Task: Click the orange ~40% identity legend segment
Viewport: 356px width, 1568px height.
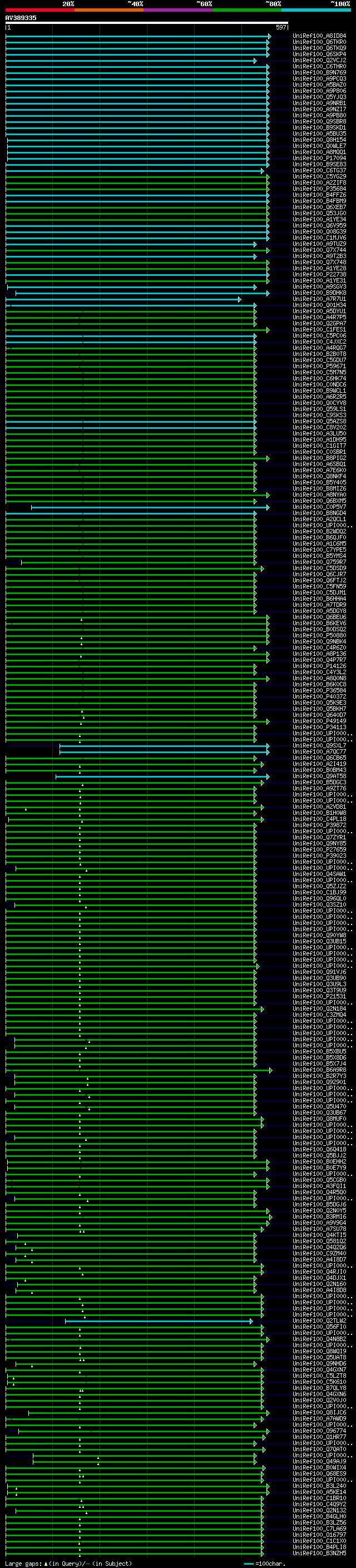Action: [x=109, y=10]
